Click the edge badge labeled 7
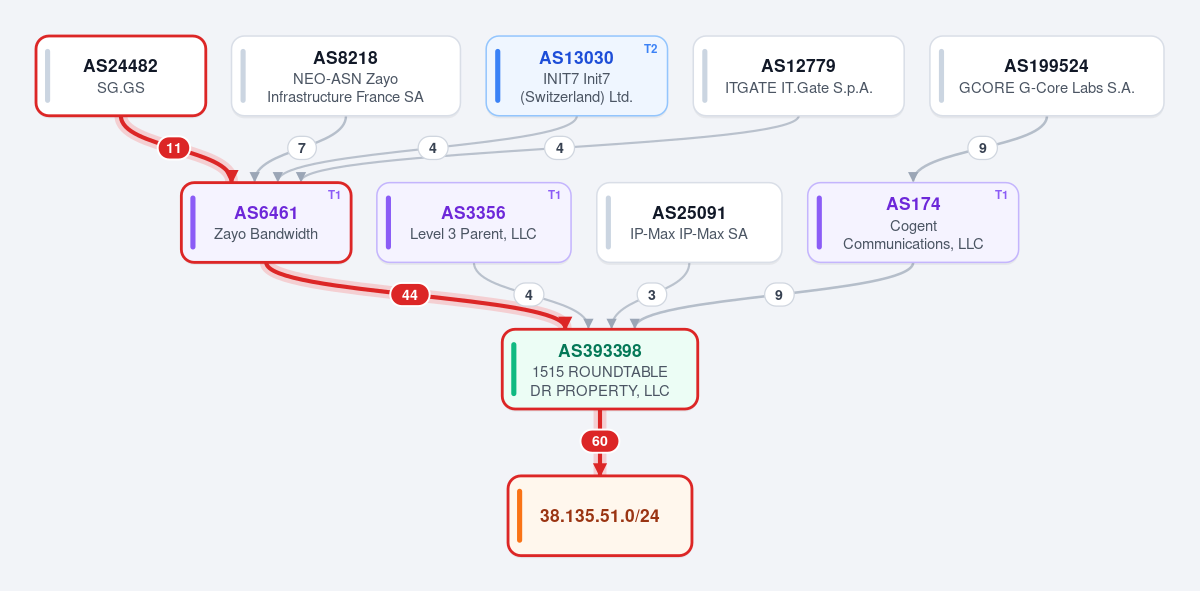 (x=302, y=148)
